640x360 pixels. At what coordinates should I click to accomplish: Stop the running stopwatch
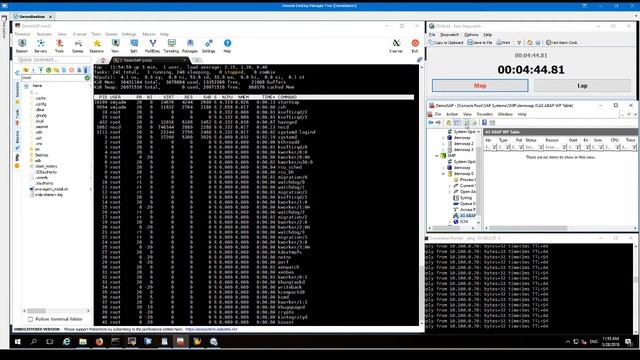coord(480,86)
